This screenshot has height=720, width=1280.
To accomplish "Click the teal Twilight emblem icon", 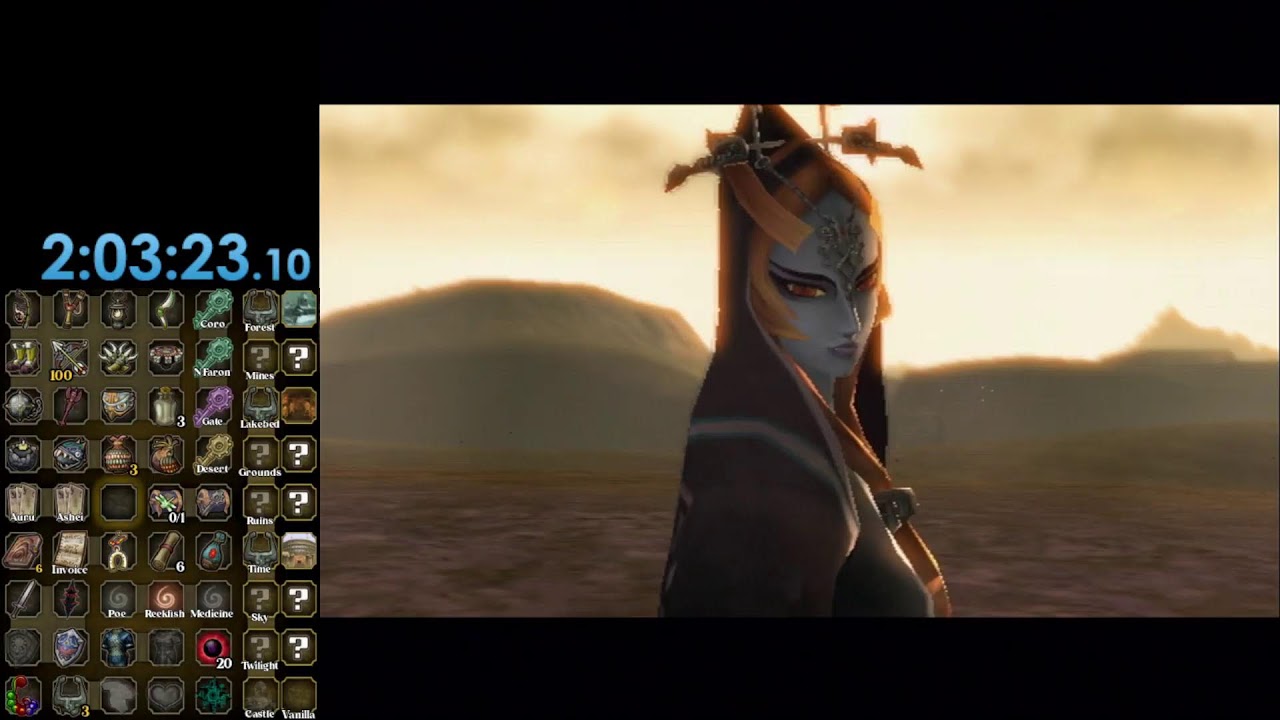I will (213, 695).
